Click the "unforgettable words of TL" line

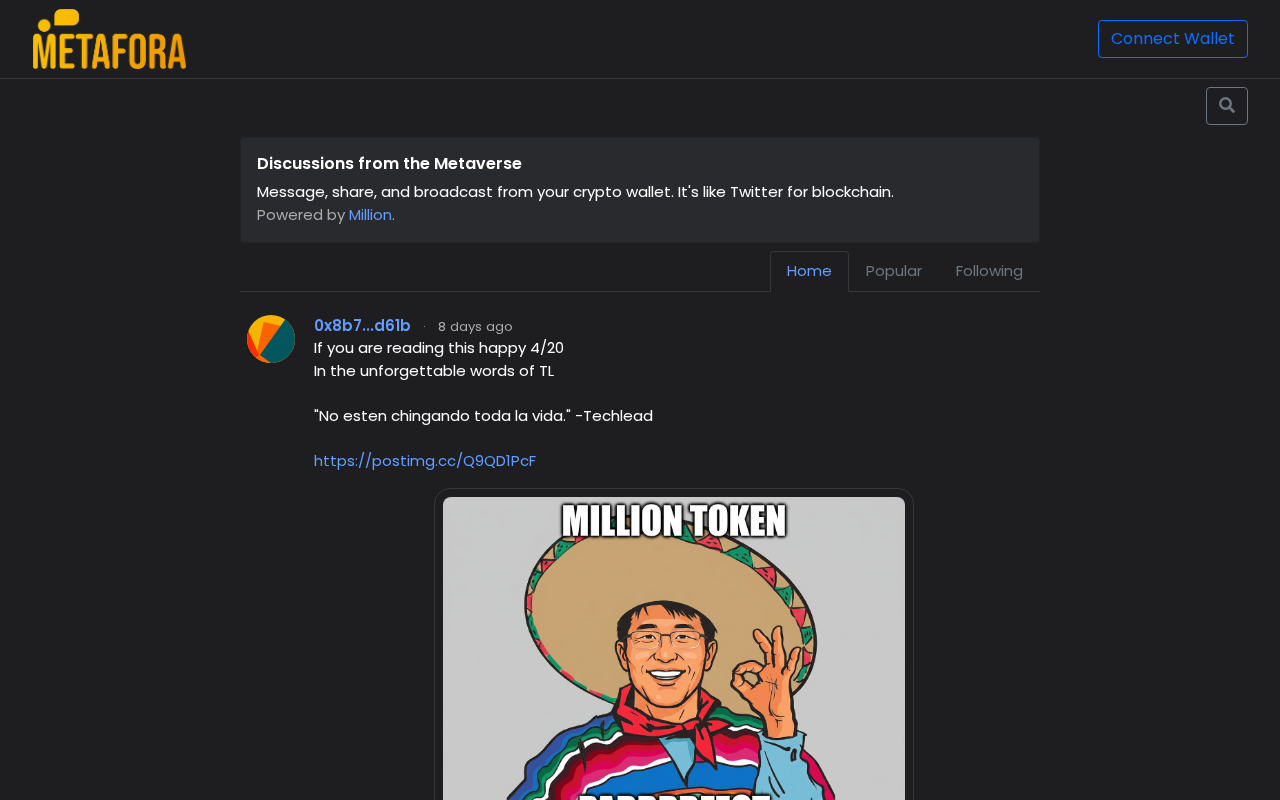(x=434, y=371)
